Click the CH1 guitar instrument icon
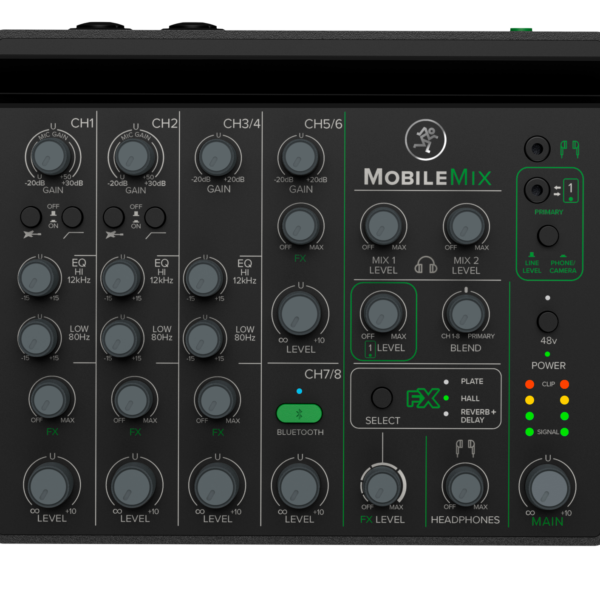600x600 pixels. (32, 234)
